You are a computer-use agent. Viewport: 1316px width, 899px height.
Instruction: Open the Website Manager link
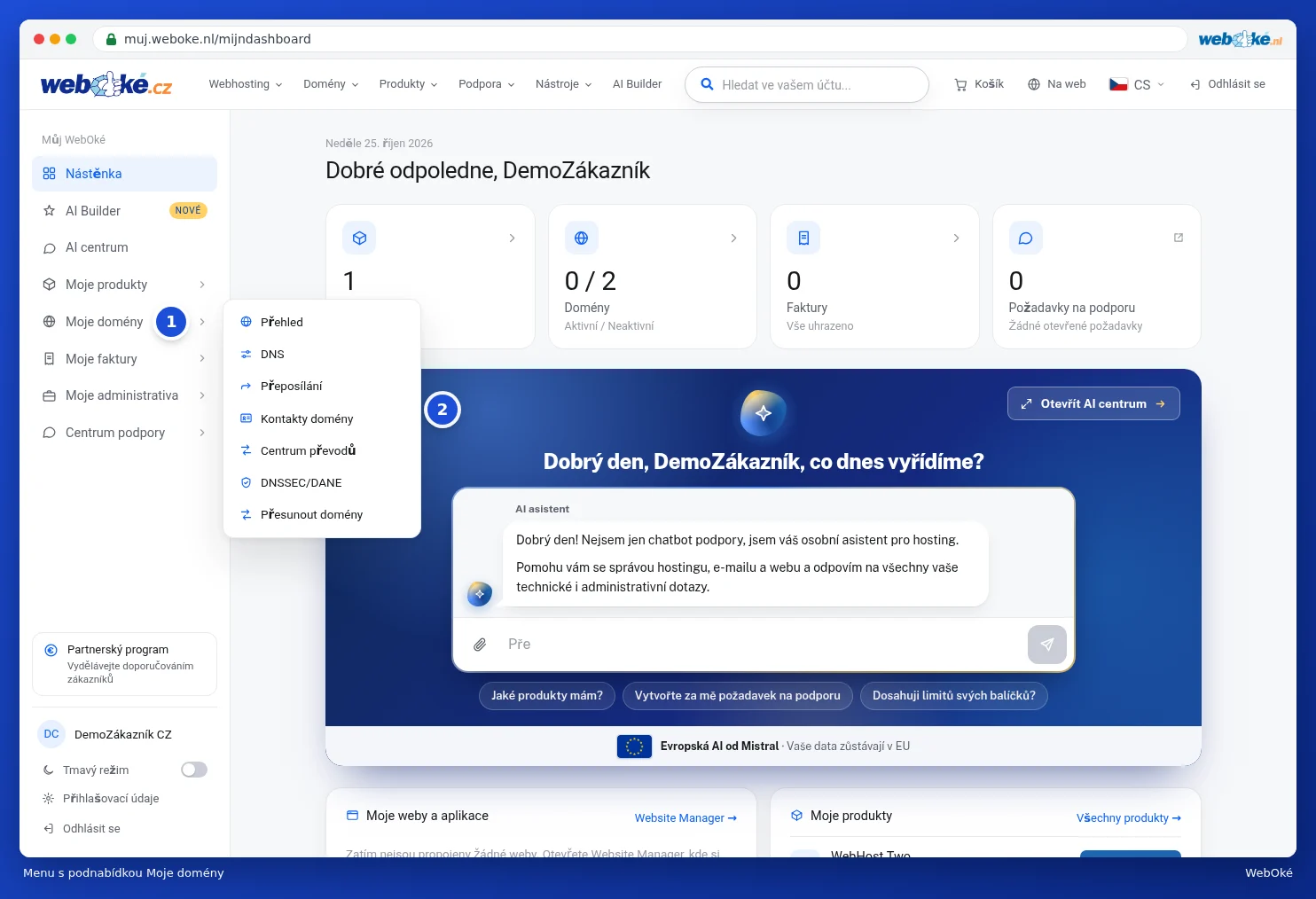685,818
